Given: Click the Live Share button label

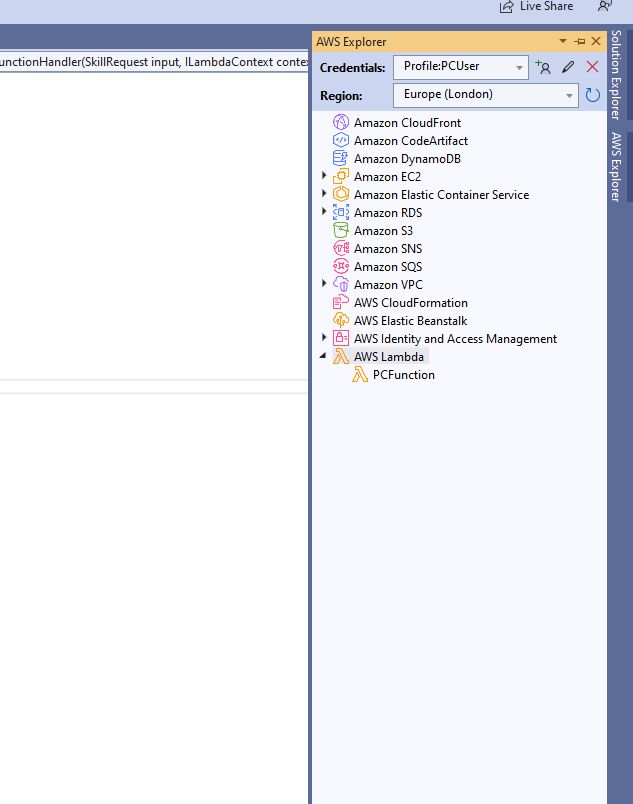Looking at the screenshot, I should point(546,6).
